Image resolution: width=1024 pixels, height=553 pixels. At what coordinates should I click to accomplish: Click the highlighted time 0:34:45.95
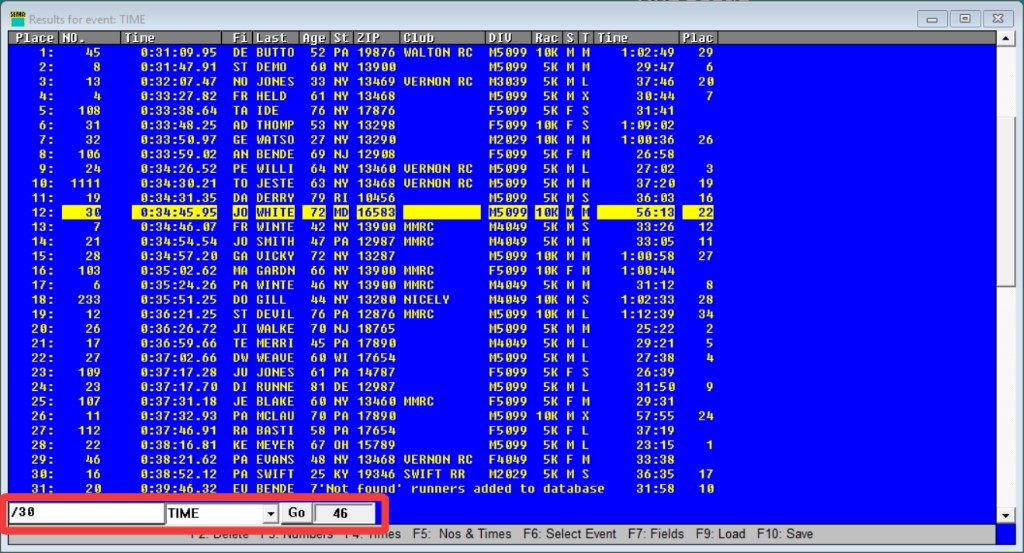(176, 212)
